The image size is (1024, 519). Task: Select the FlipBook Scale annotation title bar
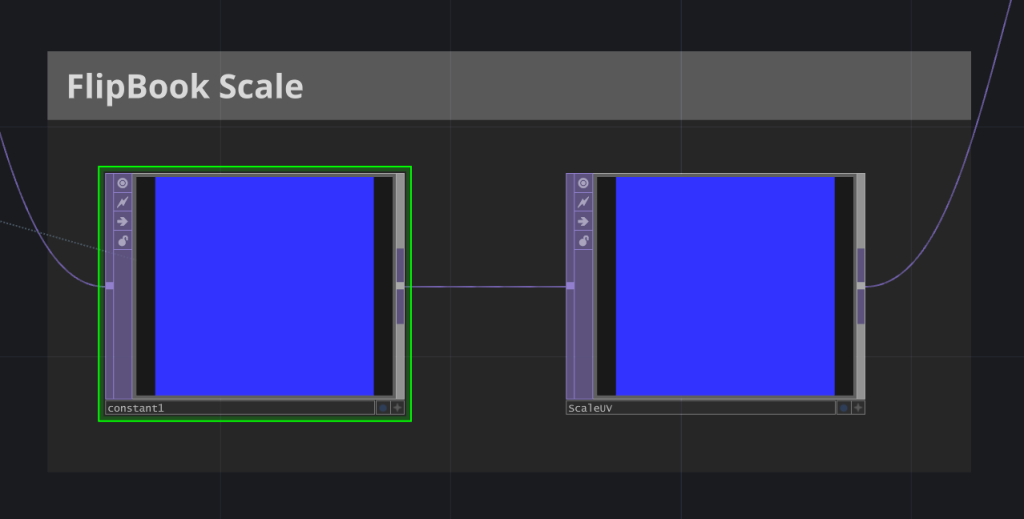coord(509,86)
